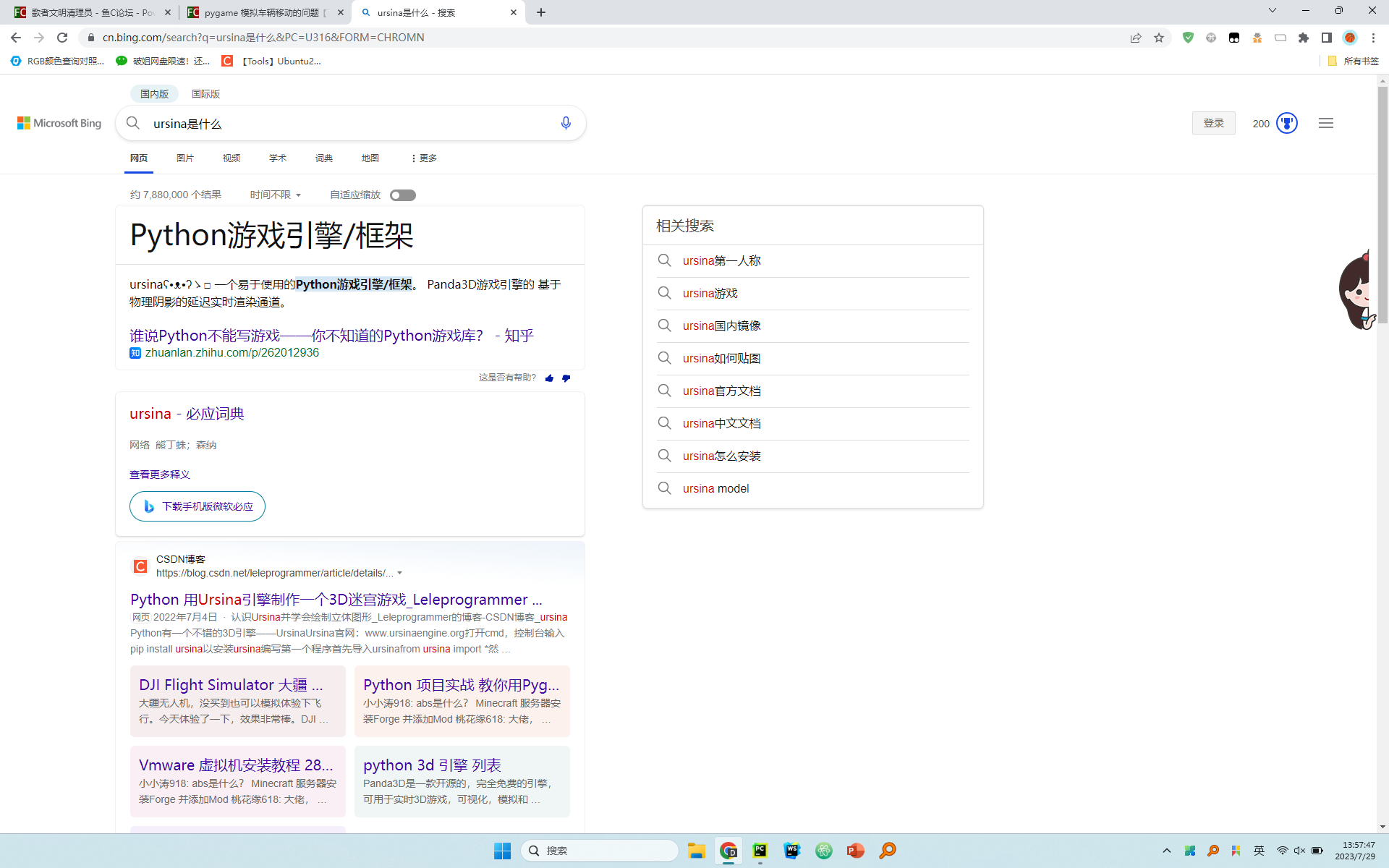This screenshot has width=1389, height=868.
Task: Click the green shield extension icon
Action: point(1188,38)
